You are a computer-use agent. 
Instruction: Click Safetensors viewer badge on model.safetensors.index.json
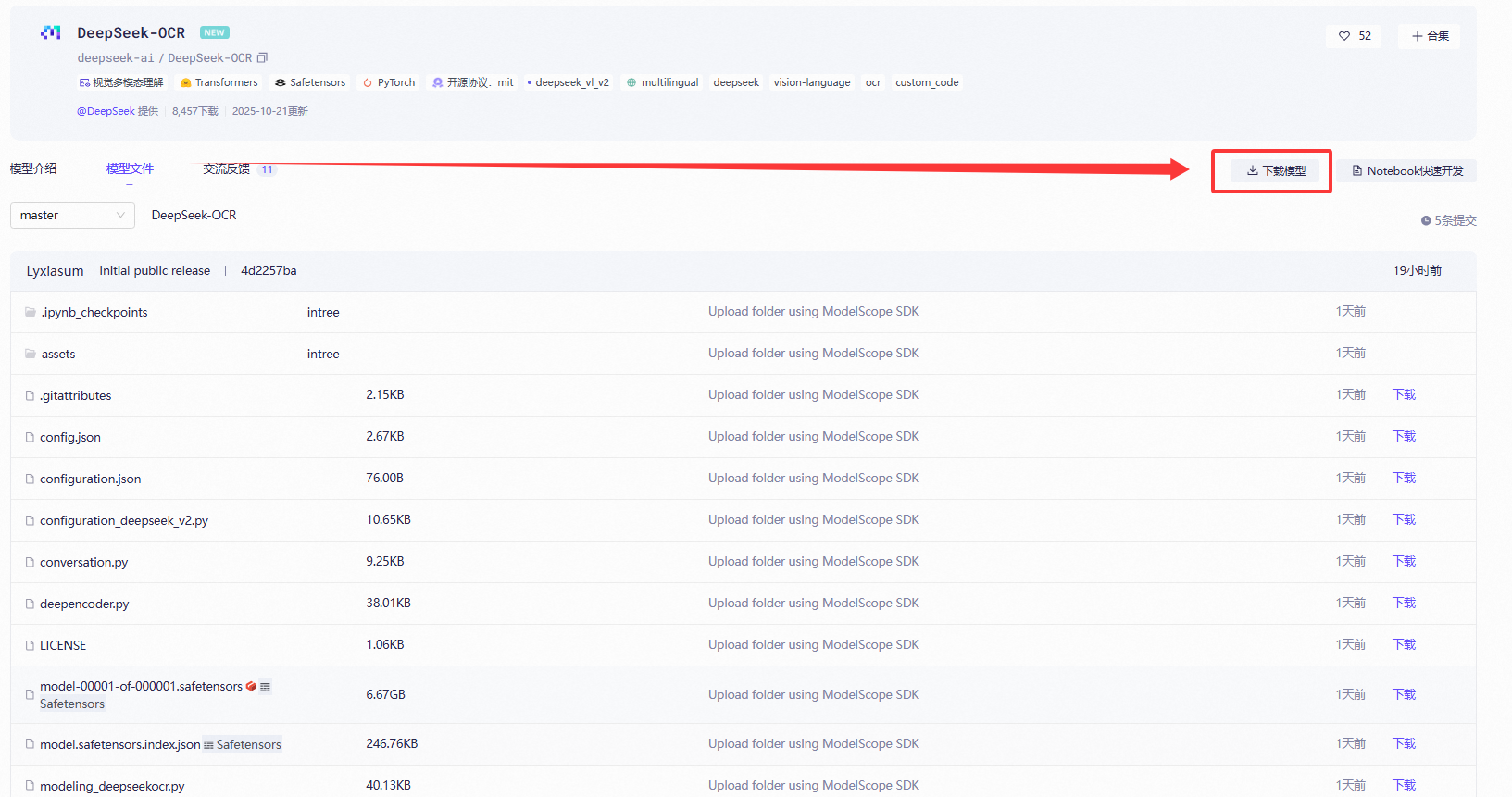[243, 744]
